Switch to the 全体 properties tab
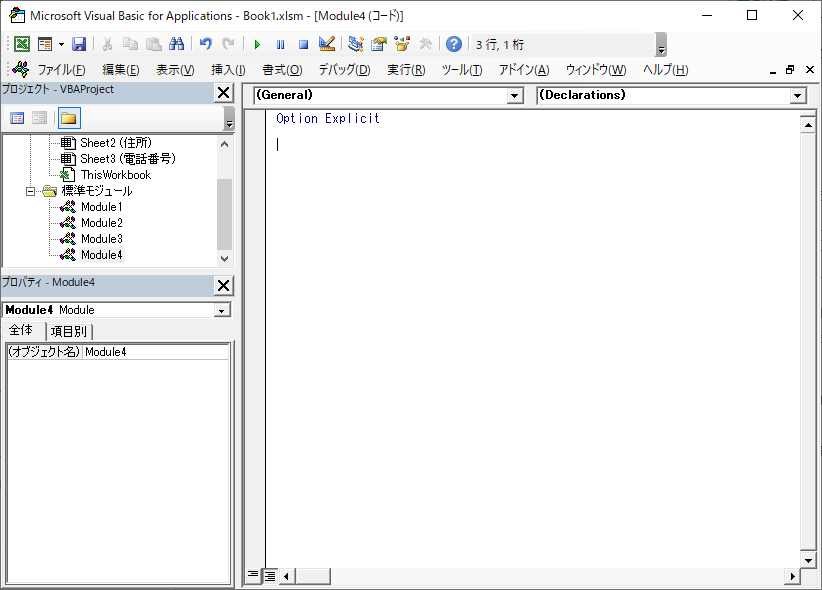This screenshot has width=822, height=590. click(x=21, y=330)
